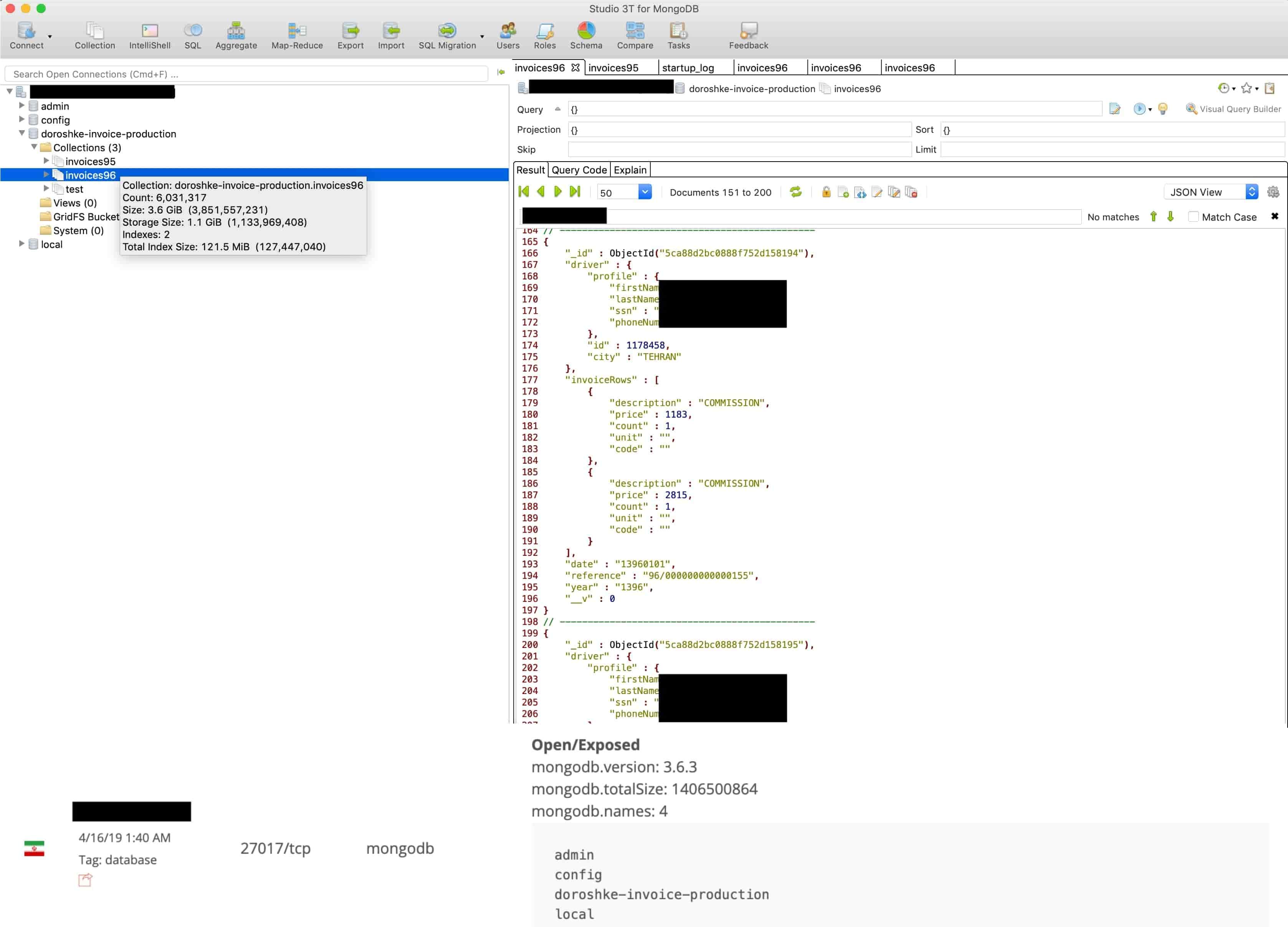Open the Query Code tab
Image resolution: width=1288 pixels, height=927 pixels.
pos(579,170)
